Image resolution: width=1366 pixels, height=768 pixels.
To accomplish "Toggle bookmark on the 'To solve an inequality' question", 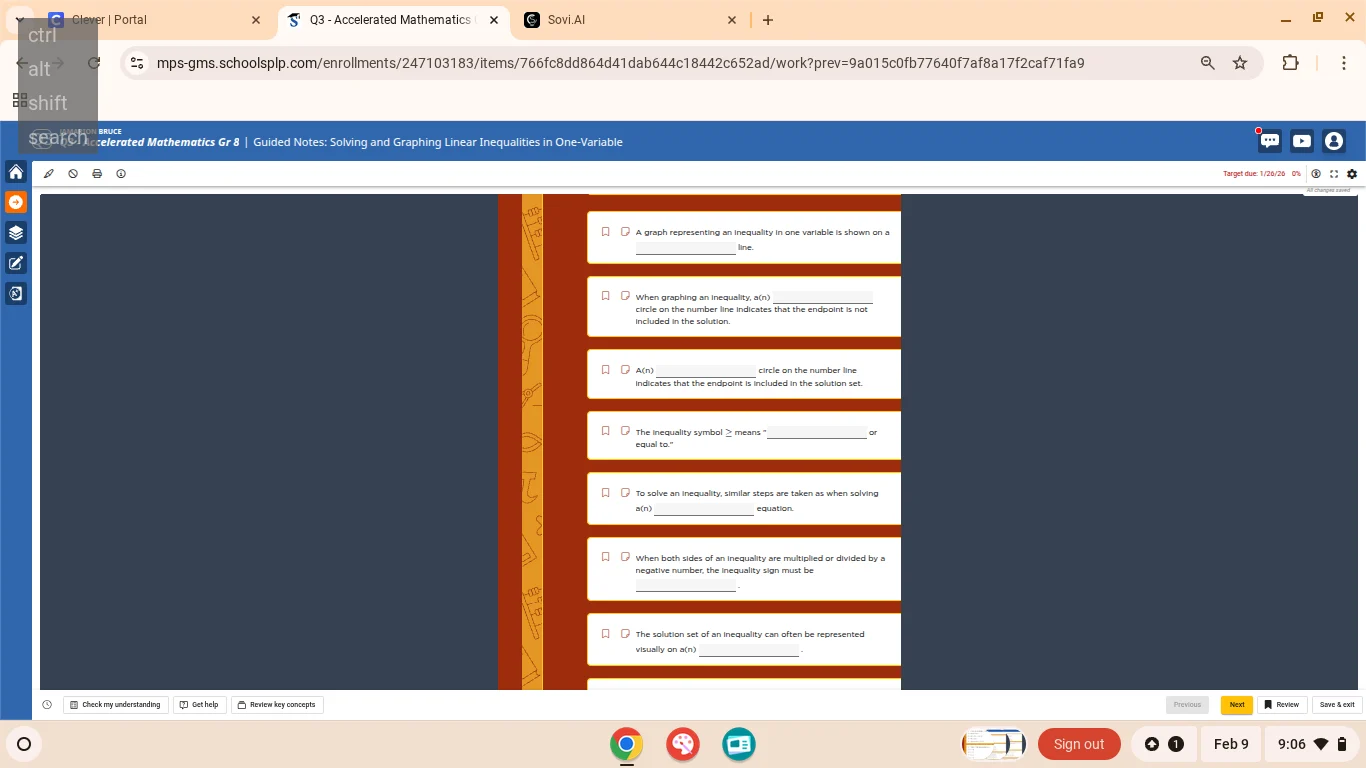I will click(x=605, y=493).
